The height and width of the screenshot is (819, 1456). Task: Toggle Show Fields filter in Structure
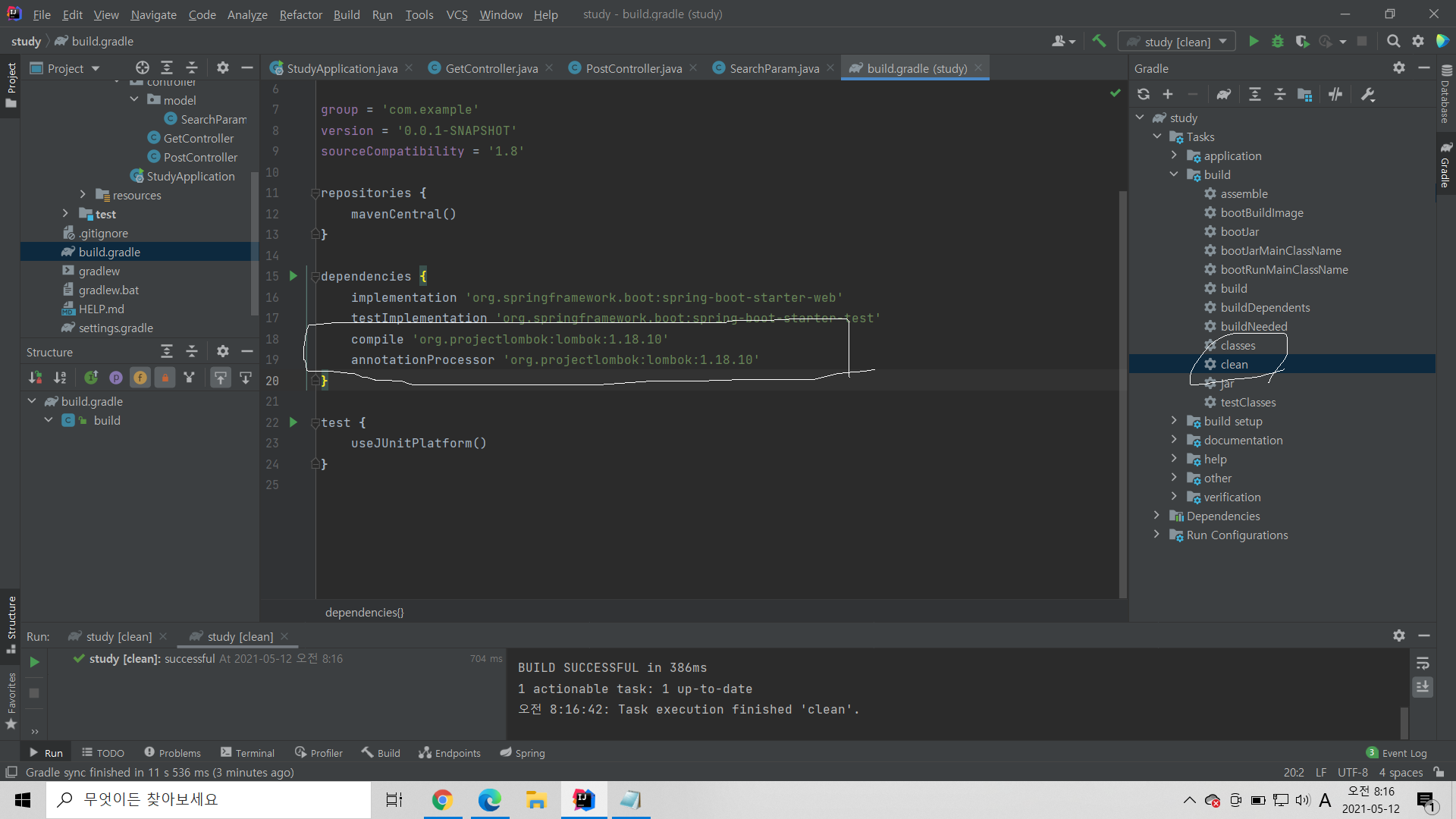pos(140,378)
